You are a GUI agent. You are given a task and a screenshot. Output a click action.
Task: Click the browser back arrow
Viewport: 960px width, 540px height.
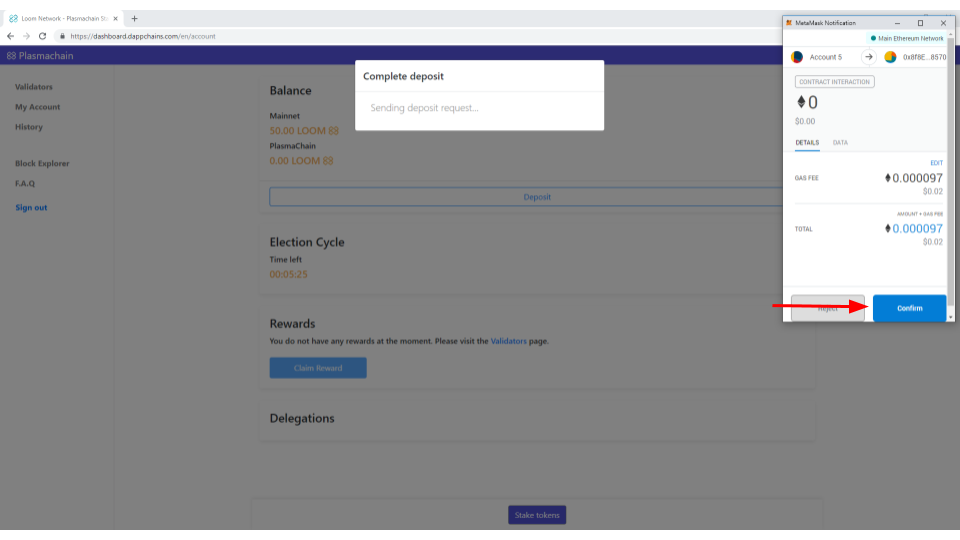point(10,36)
